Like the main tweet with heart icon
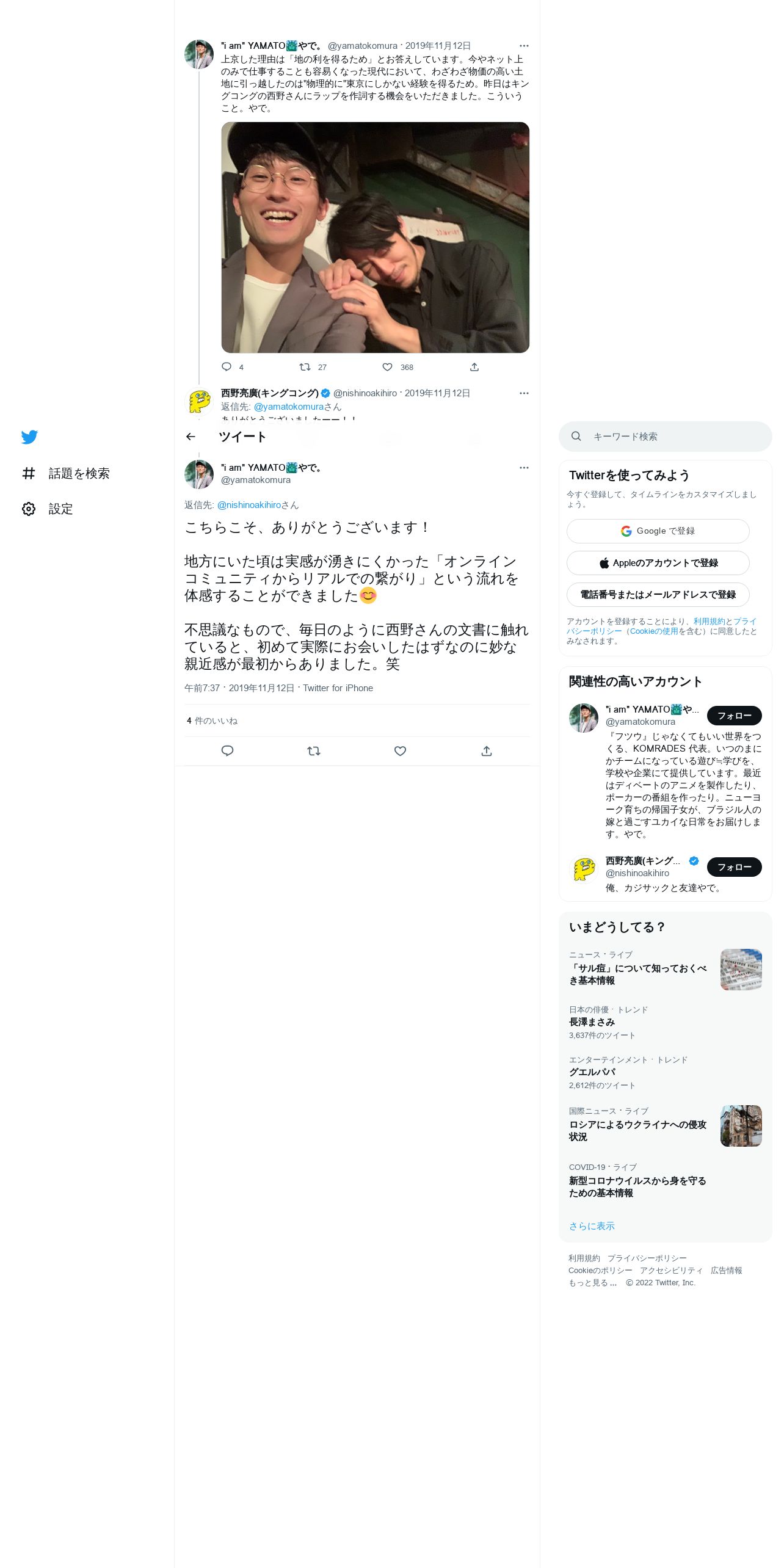This screenshot has width=784, height=1568. 400,751
